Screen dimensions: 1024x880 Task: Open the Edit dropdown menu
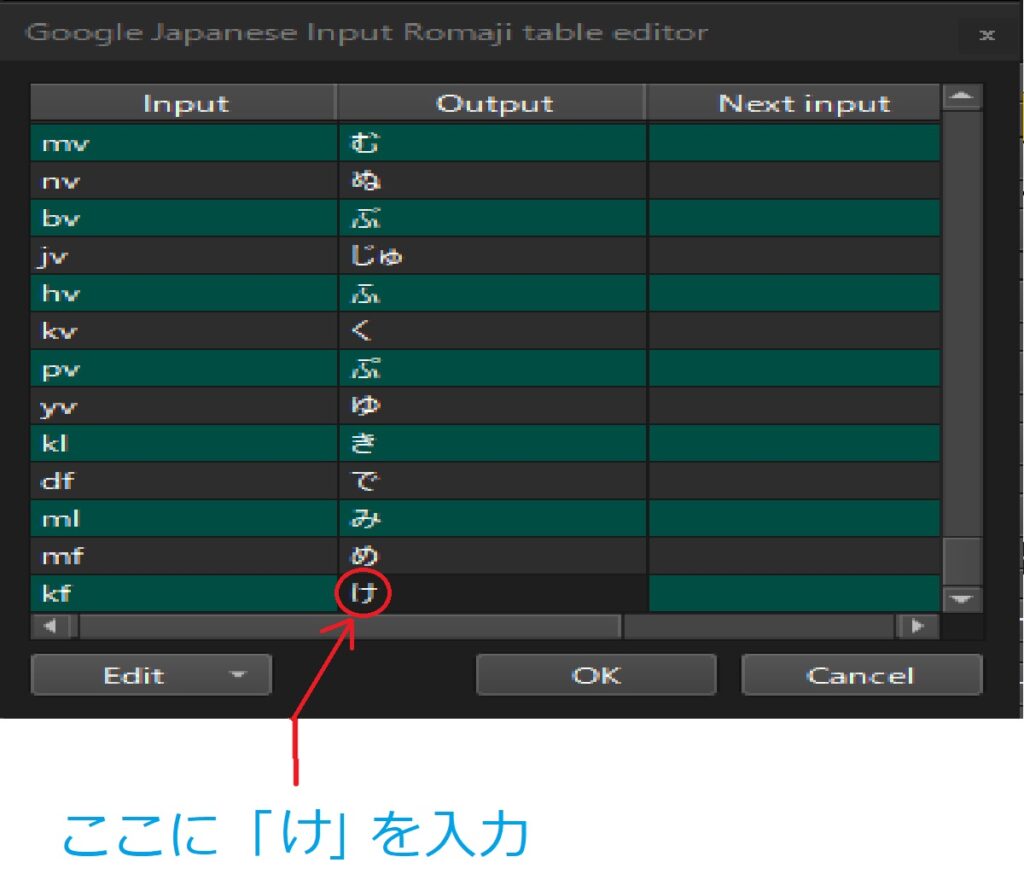click(151, 674)
